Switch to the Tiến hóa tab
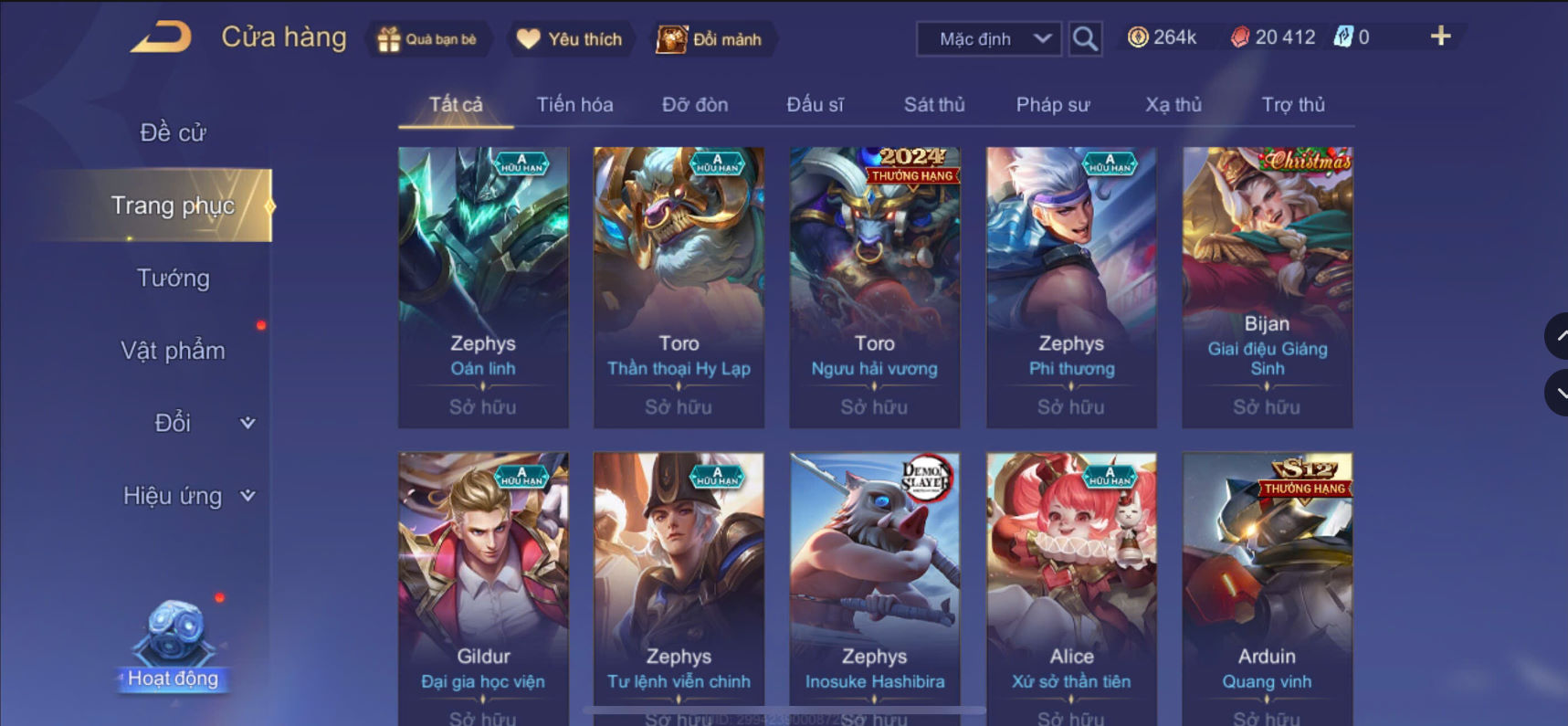The image size is (1568, 726). [x=574, y=105]
